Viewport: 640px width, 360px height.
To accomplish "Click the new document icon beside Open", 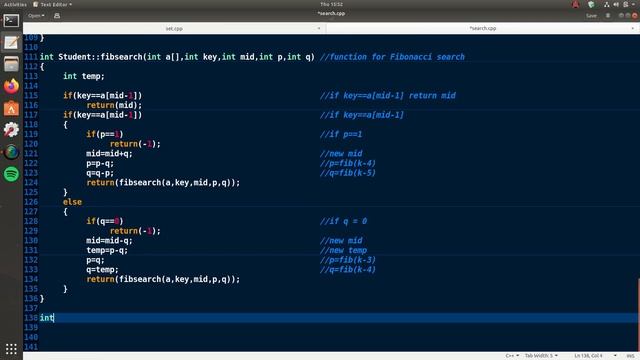I will point(57,16).
